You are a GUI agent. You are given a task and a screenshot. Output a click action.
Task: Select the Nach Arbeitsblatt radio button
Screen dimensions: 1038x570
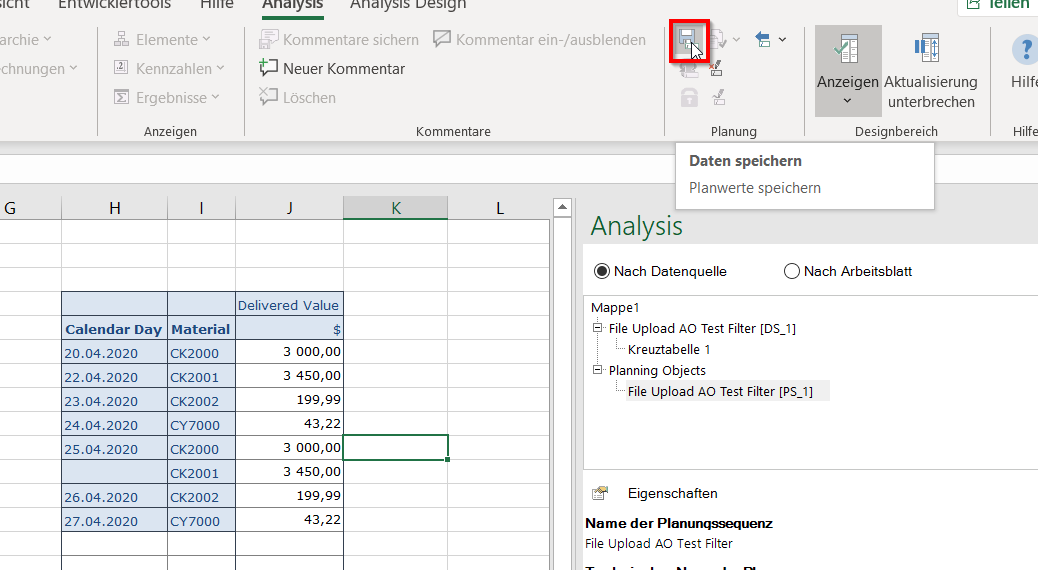(792, 271)
